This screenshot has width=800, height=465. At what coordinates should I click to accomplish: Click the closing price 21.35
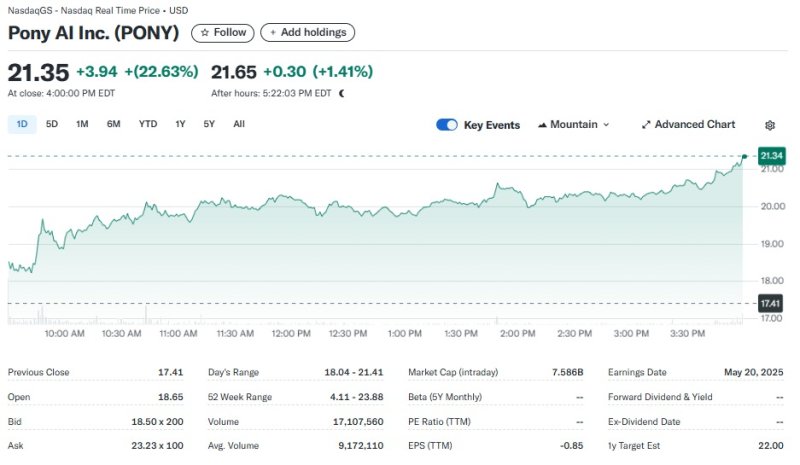point(38,72)
